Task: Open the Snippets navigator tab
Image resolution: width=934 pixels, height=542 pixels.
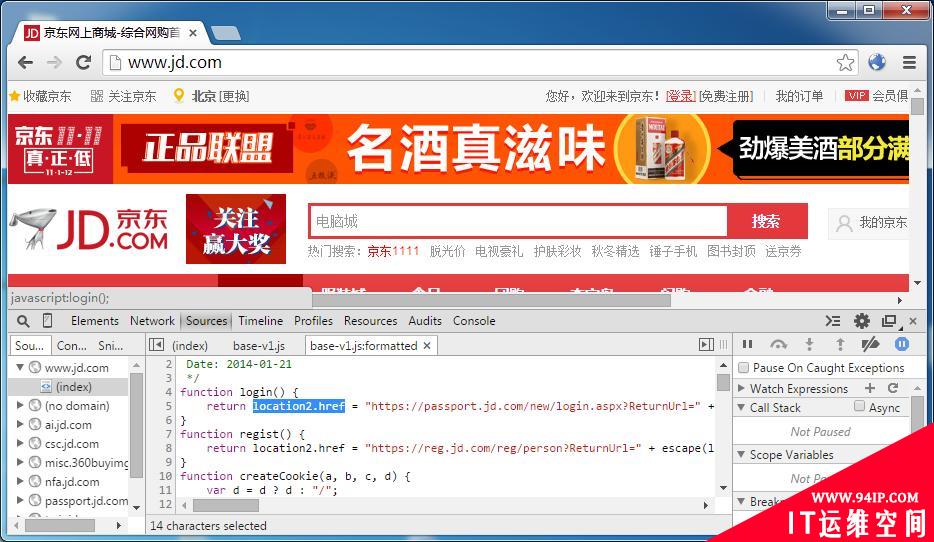Action: (x=111, y=345)
